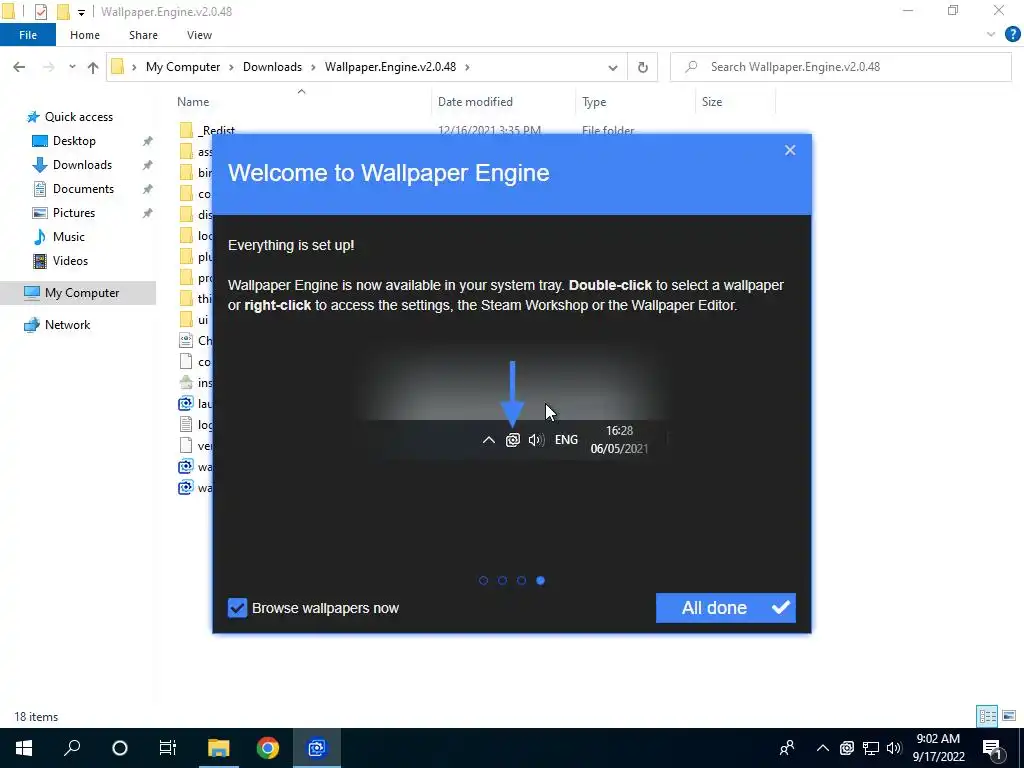Viewport: 1024px width, 768px height.
Task: Select My Computer in navigation pane
Action: point(82,293)
